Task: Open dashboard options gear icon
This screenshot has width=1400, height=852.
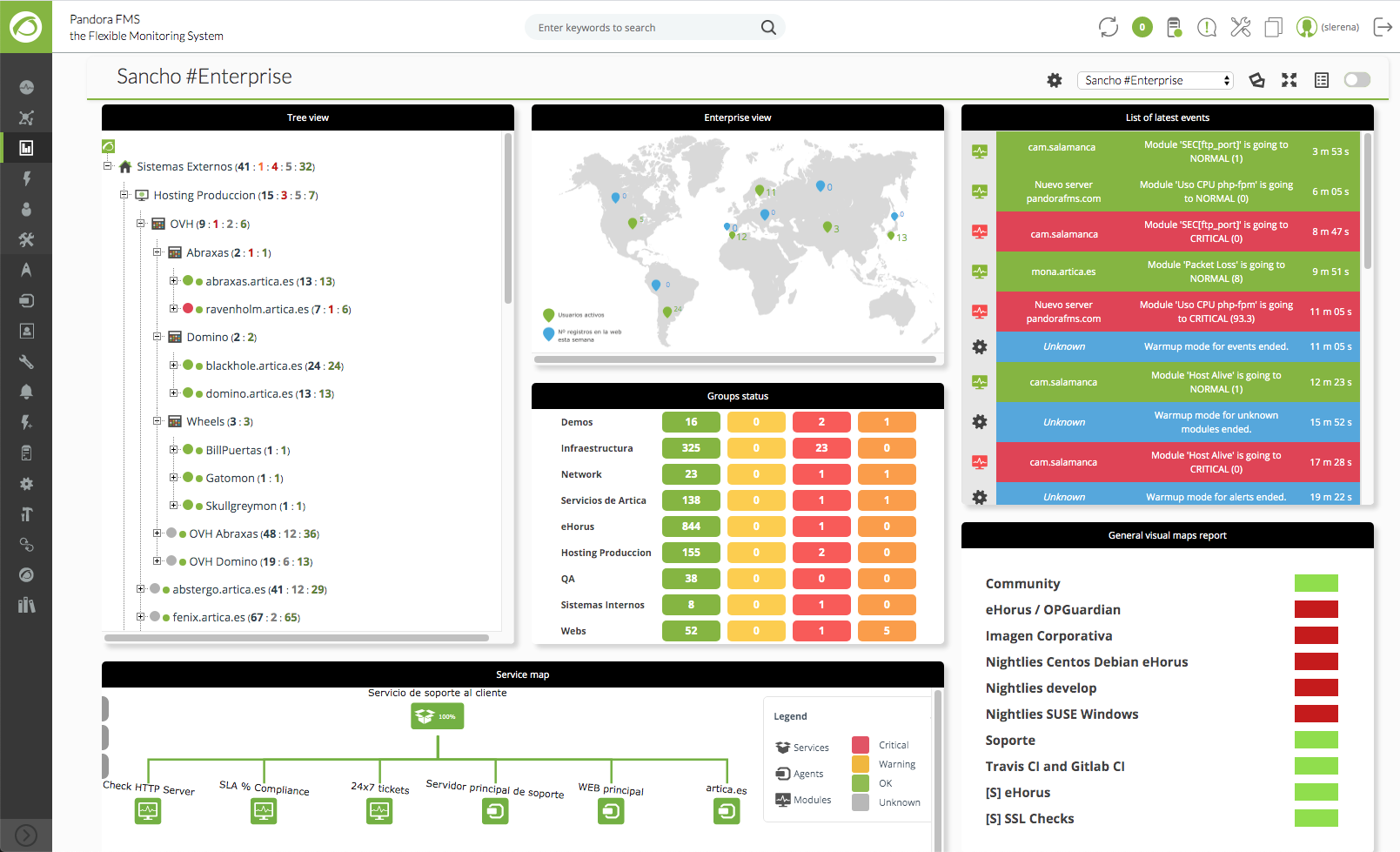Action: coord(1055,80)
